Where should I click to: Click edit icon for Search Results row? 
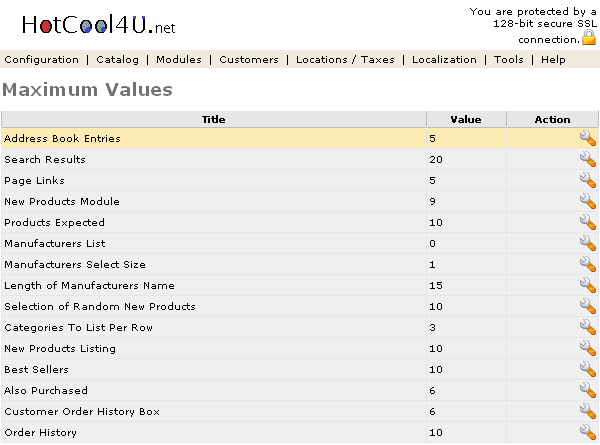[x=587, y=160]
